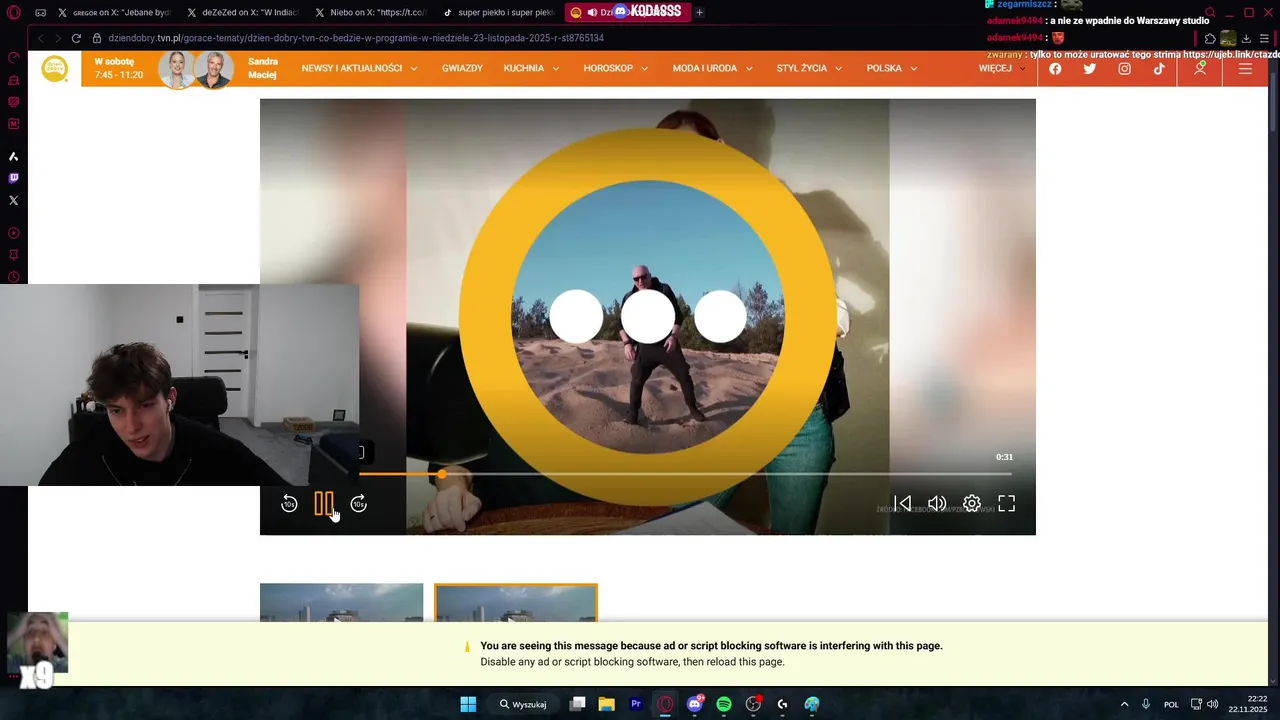This screenshot has height=720, width=1280.
Task: Open the Logitech G Hub taskbar icon
Action: pos(782,704)
